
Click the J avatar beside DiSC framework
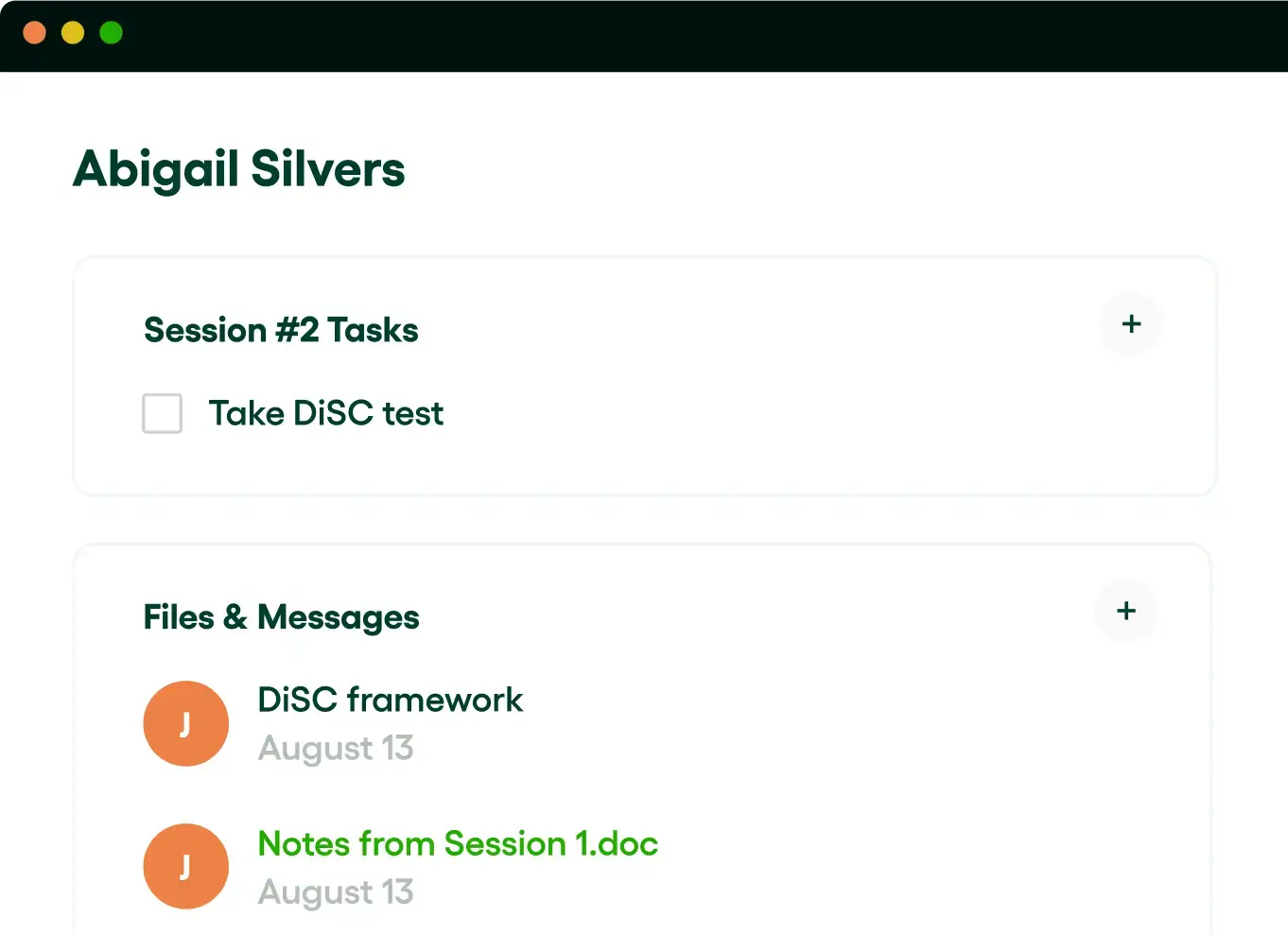[185, 723]
